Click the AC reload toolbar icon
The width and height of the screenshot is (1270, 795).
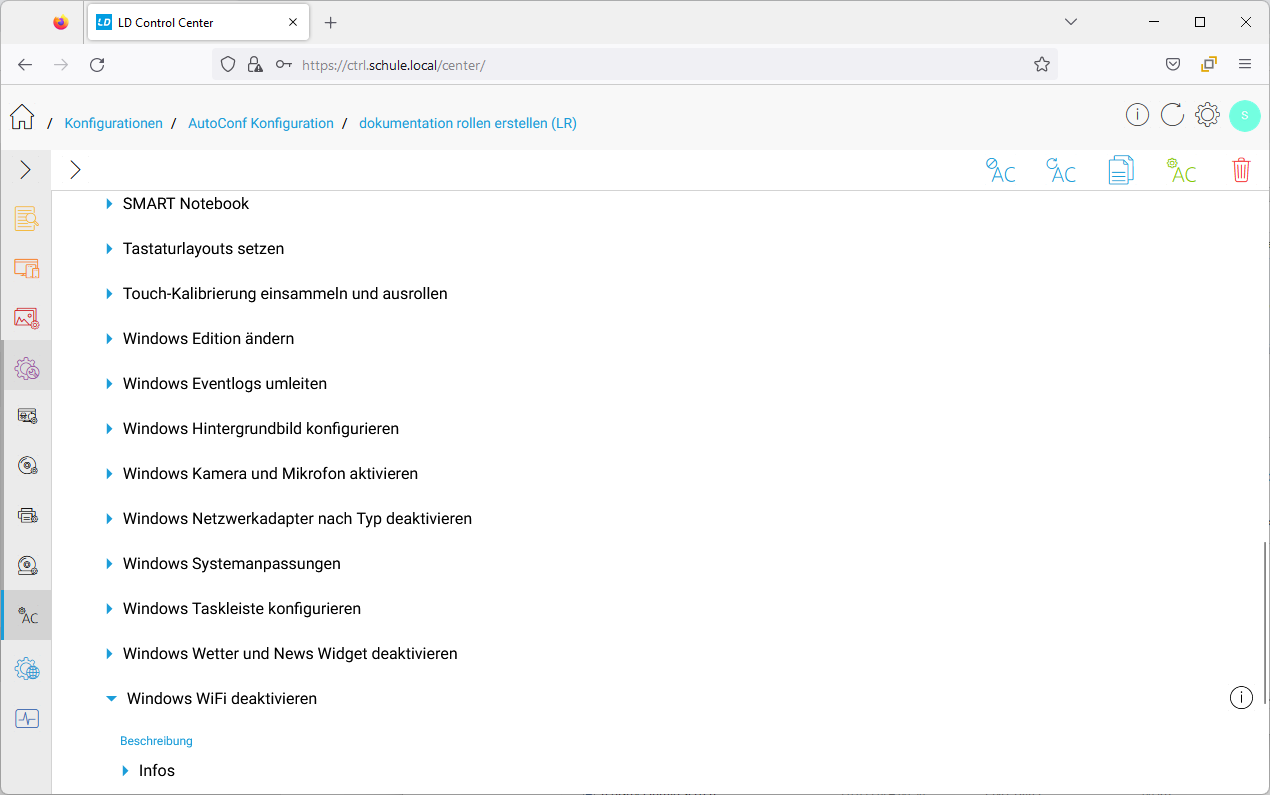coord(1061,170)
